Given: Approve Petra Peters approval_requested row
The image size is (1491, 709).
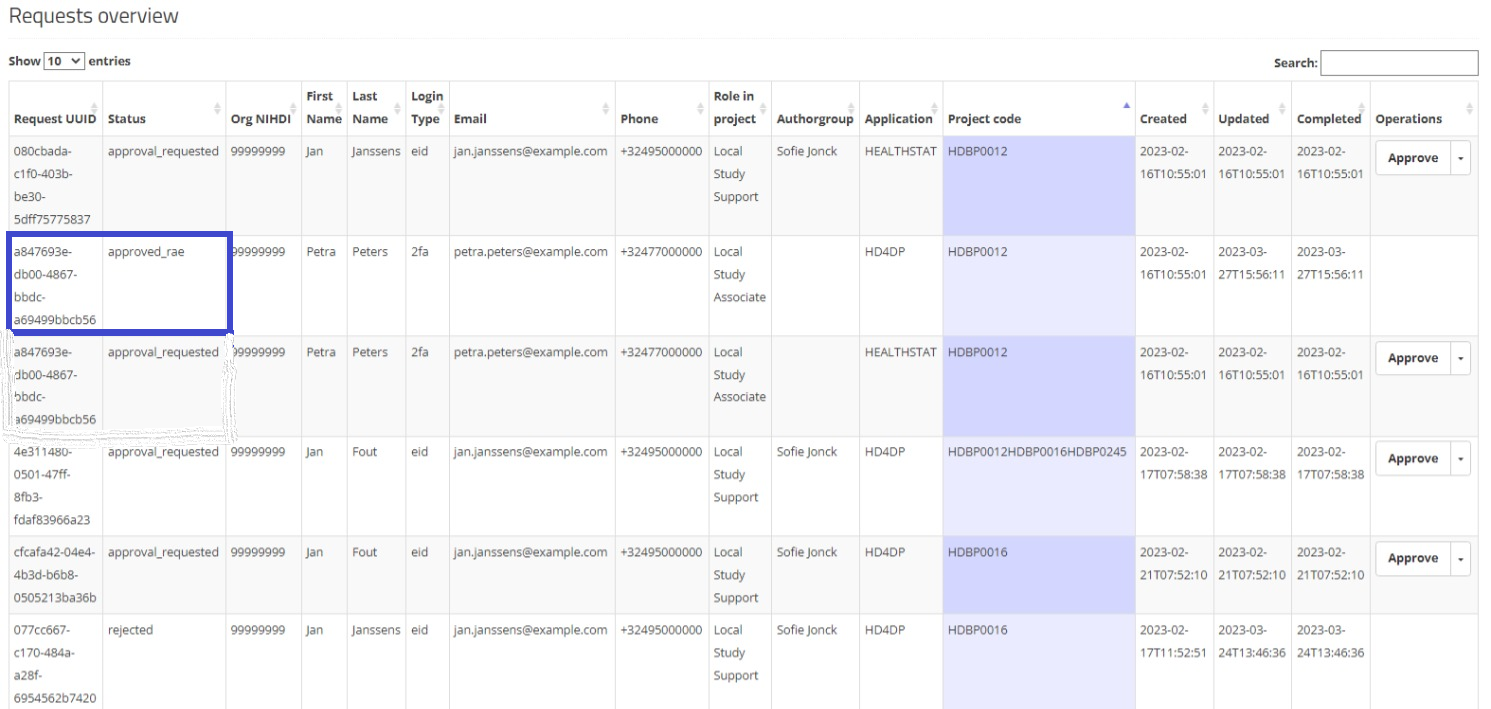Looking at the screenshot, I should tap(1412, 358).
